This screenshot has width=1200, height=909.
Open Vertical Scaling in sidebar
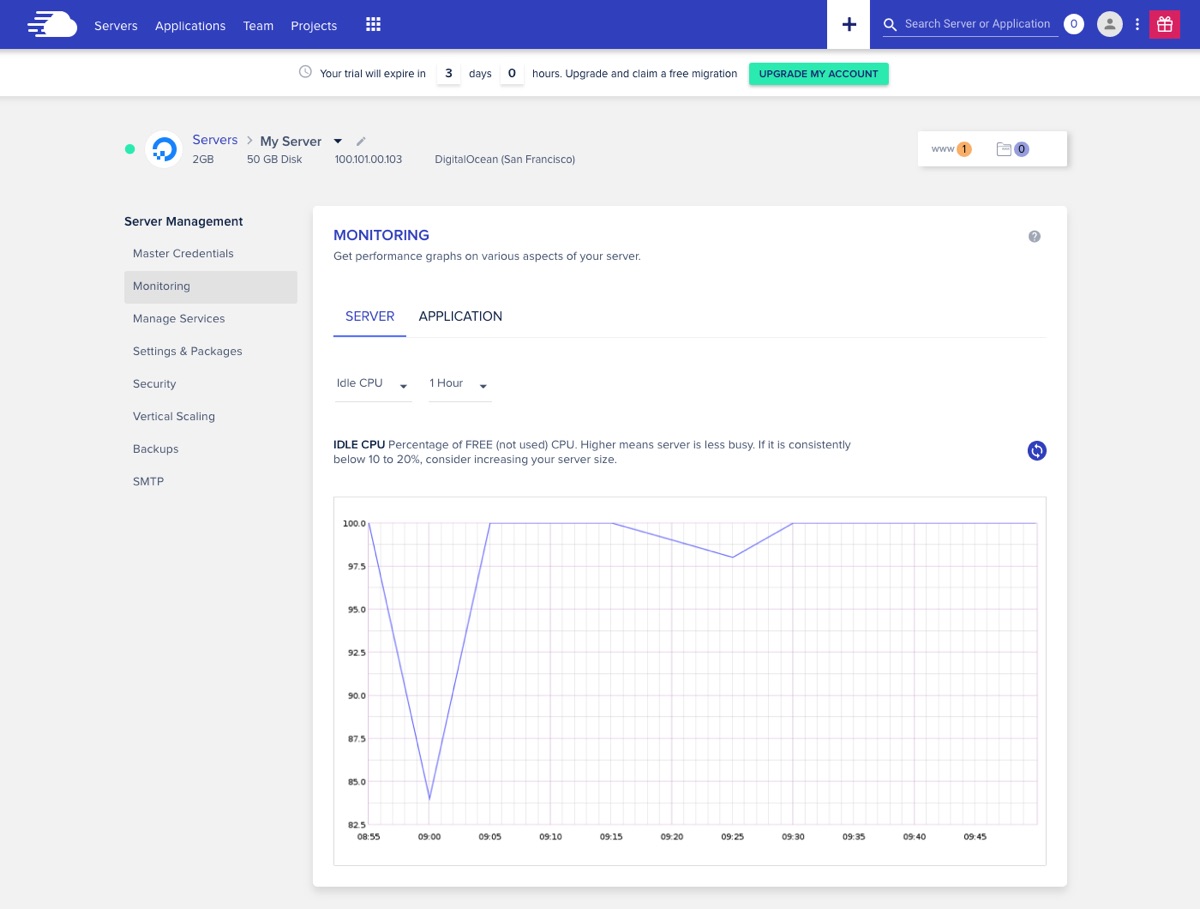click(174, 417)
